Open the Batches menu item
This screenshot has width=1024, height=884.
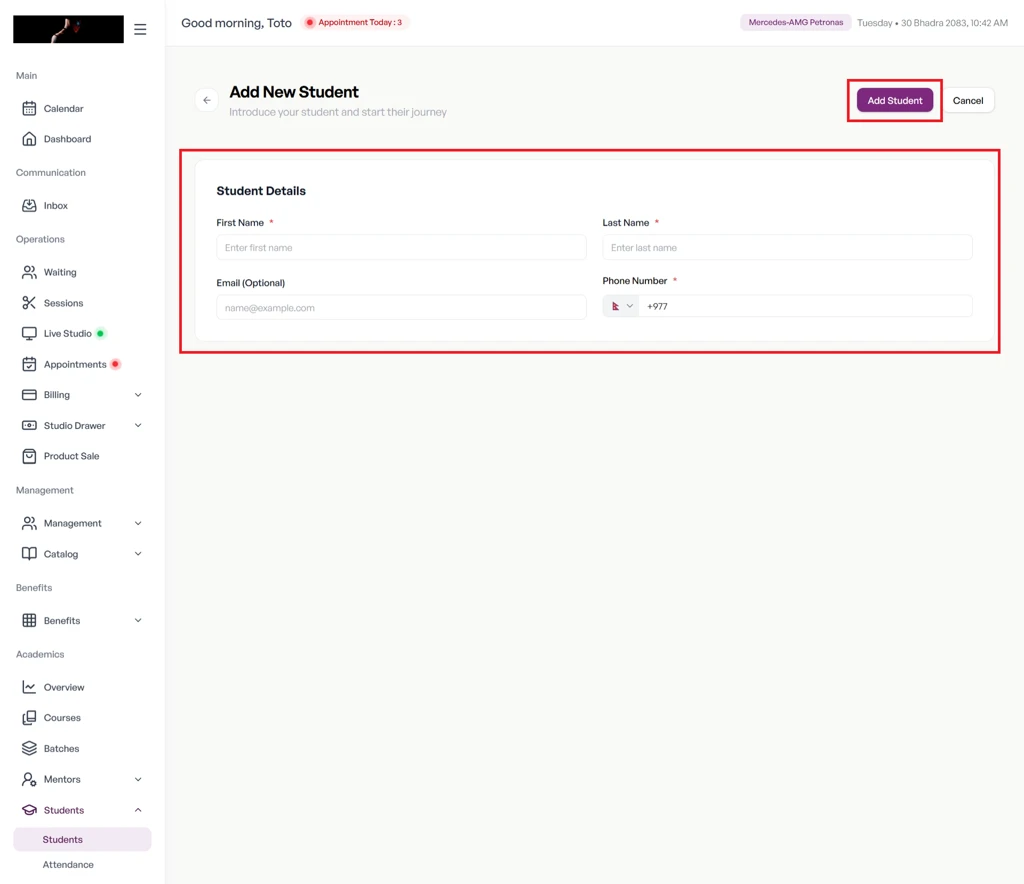click(x=61, y=749)
